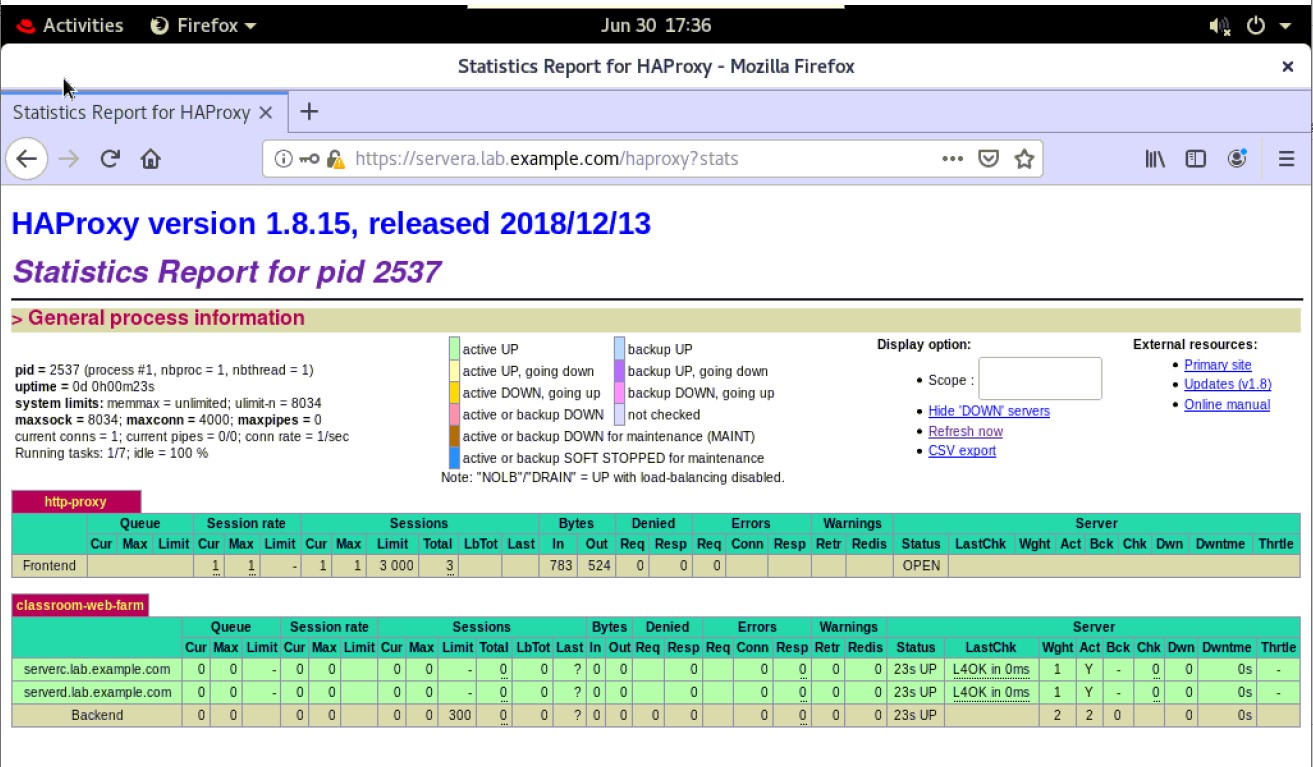Open the Firefox application menu in top bar
The height and width of the screenshot is (767, 1313).
click(x=203, y=25)
